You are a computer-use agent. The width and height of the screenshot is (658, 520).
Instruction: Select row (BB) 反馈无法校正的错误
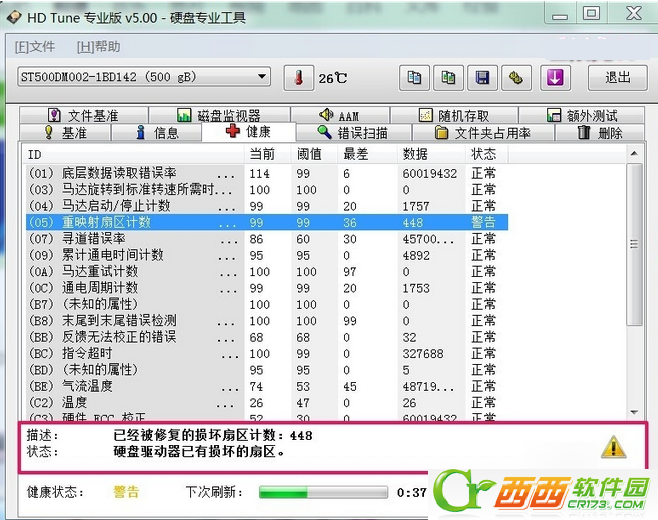click(267, 337)
